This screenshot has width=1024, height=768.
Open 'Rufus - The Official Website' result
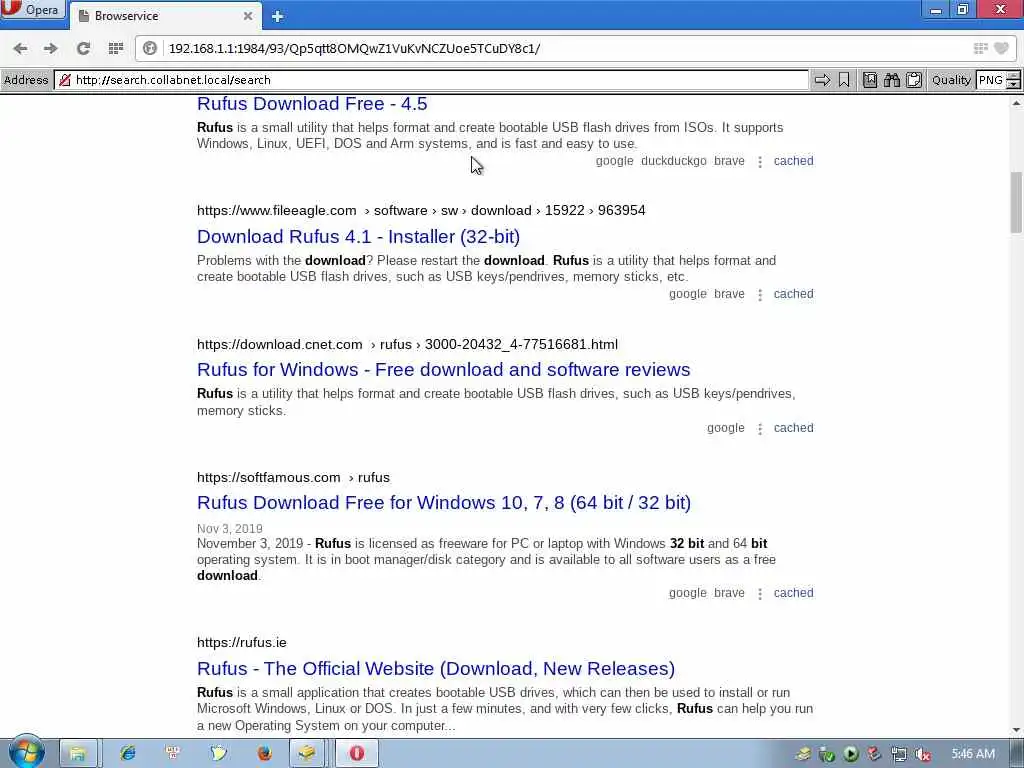[436, 669]
